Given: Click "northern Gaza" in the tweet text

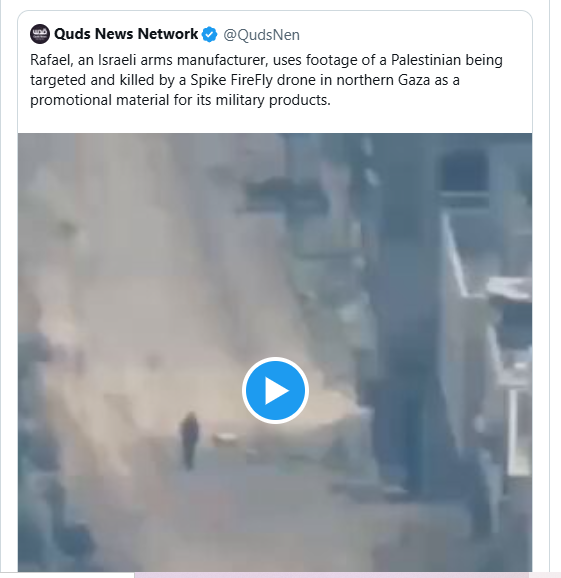Looking at the screenshot, I should point(383,80).
